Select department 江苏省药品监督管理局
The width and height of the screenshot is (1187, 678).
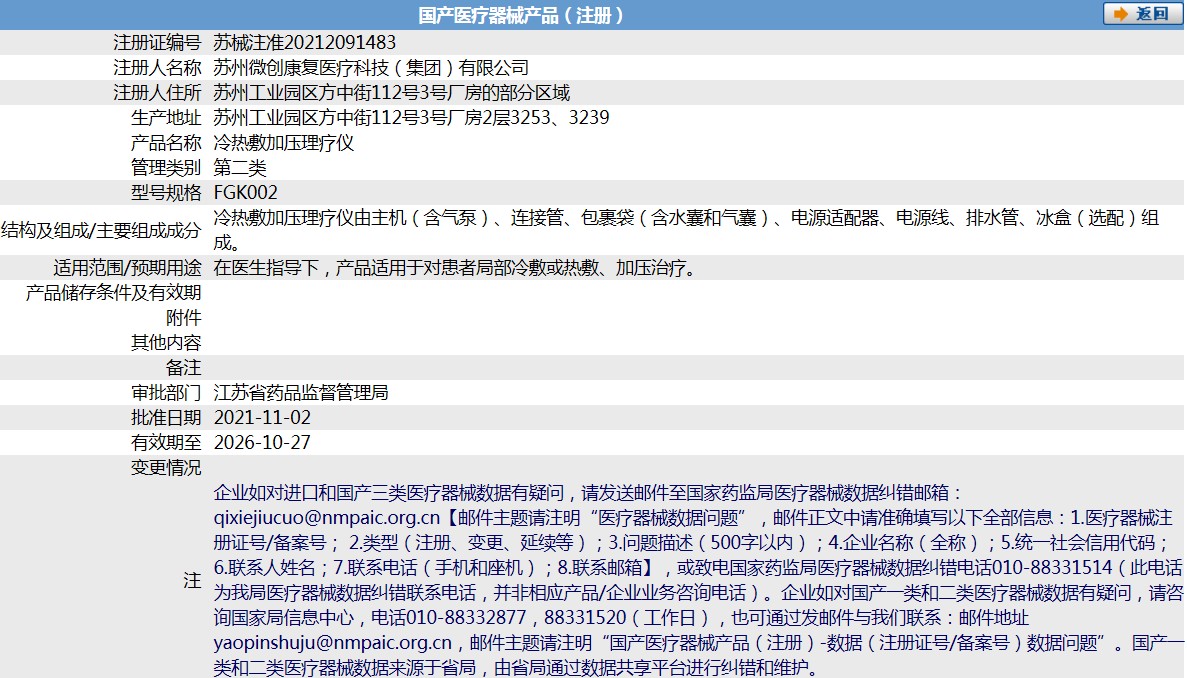(x=301, y=392)
